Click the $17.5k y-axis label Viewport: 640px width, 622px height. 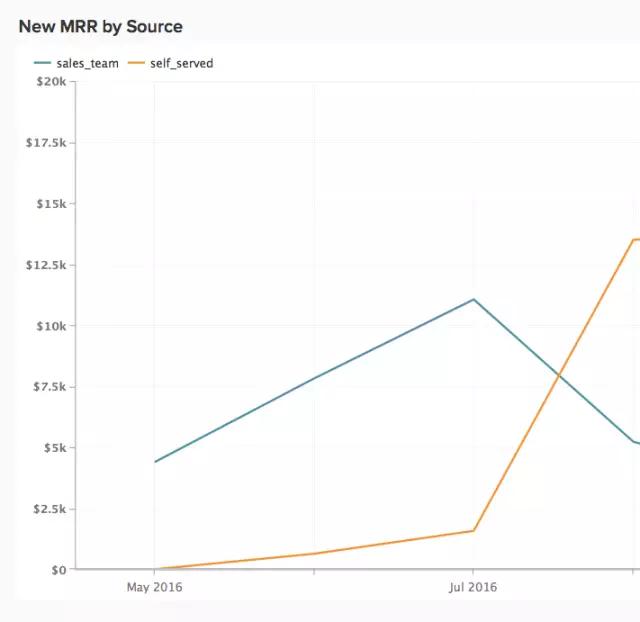[46, 143]
